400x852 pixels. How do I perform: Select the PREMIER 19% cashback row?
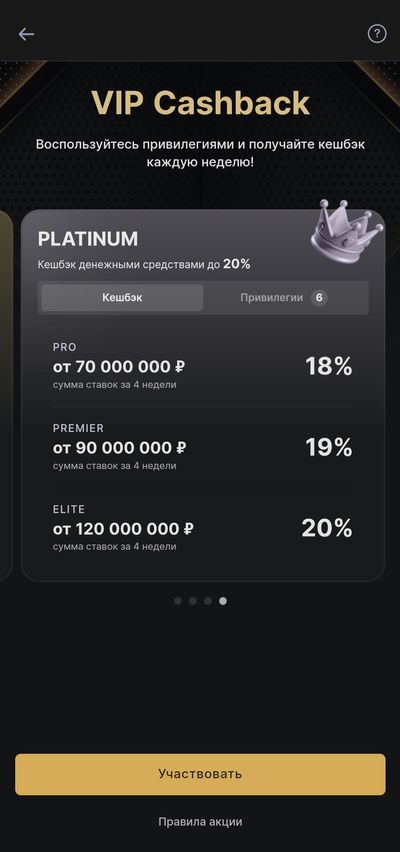(203, 447)
